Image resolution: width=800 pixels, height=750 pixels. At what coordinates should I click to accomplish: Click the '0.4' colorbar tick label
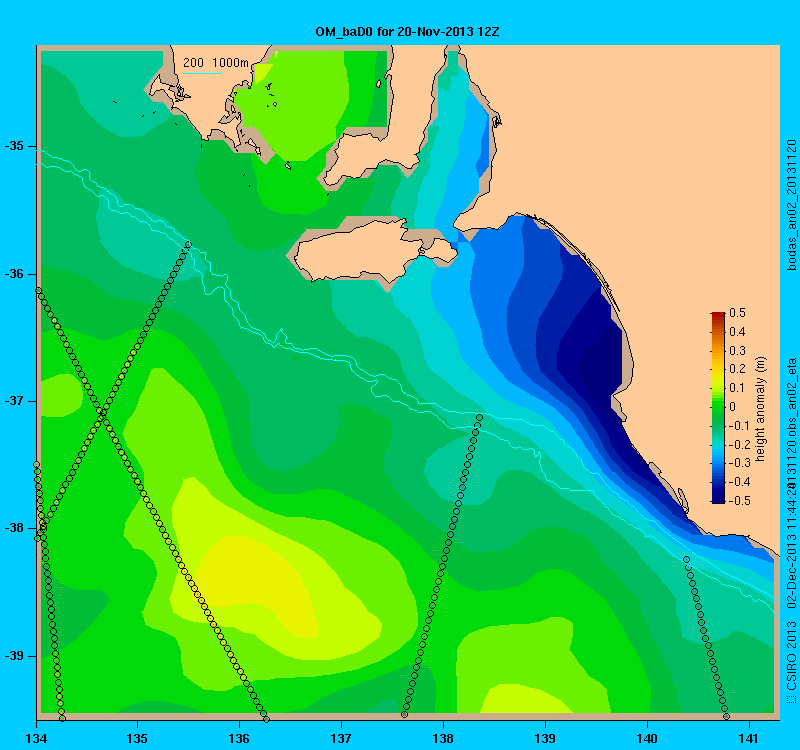[x=737, y=332]
